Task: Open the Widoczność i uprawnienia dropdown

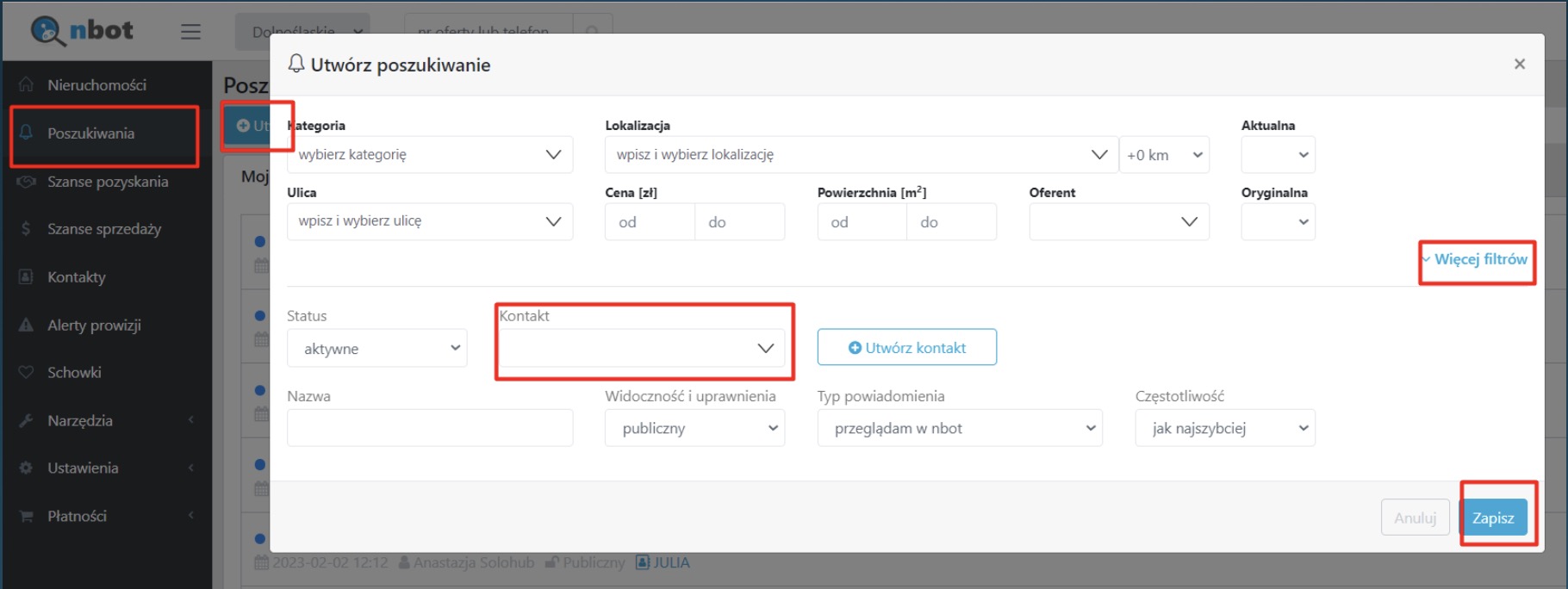Action: click(694, 428)
